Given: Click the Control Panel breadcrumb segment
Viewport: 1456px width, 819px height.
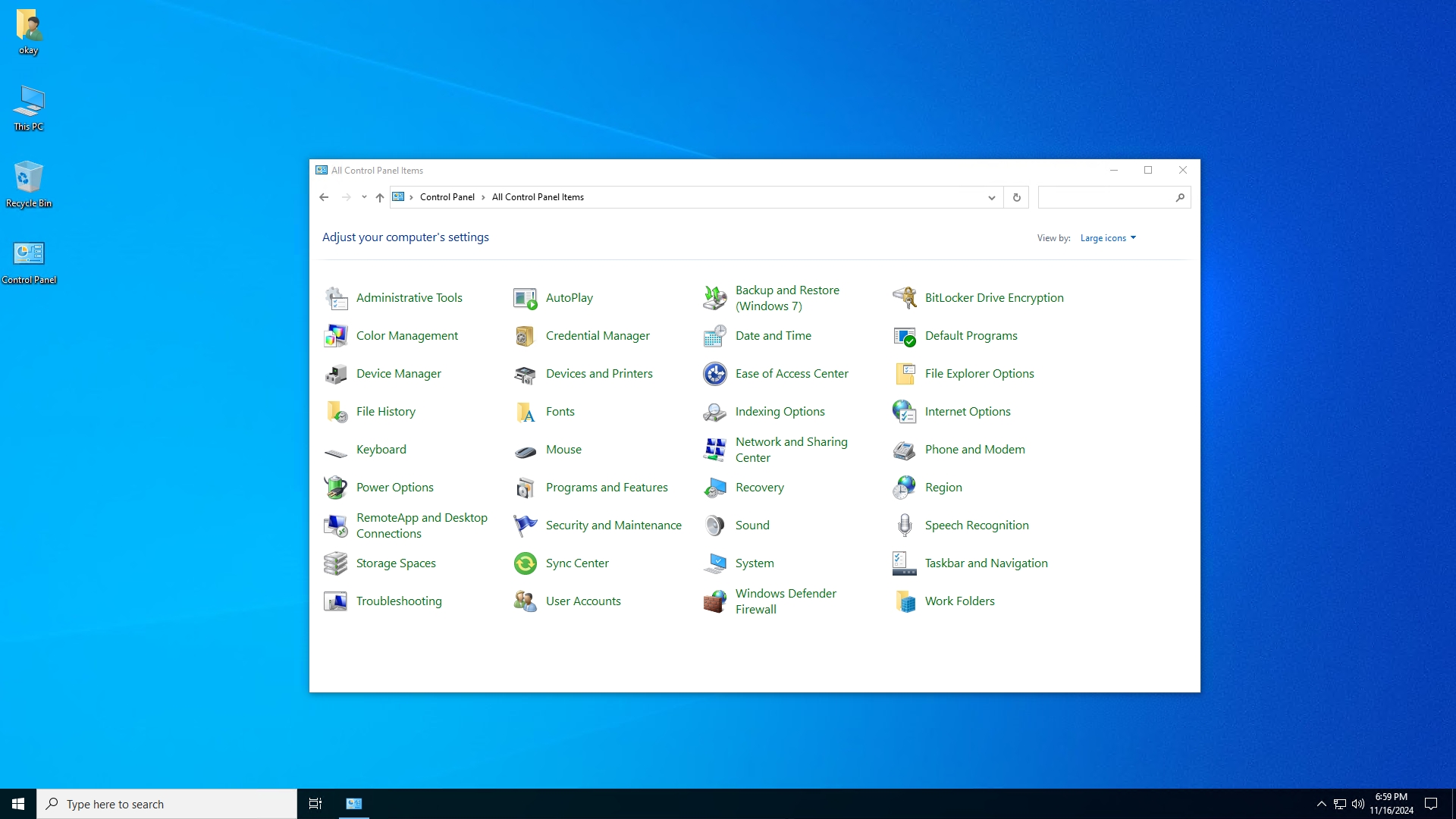Looking at the screenshot, I should [447, 197].
